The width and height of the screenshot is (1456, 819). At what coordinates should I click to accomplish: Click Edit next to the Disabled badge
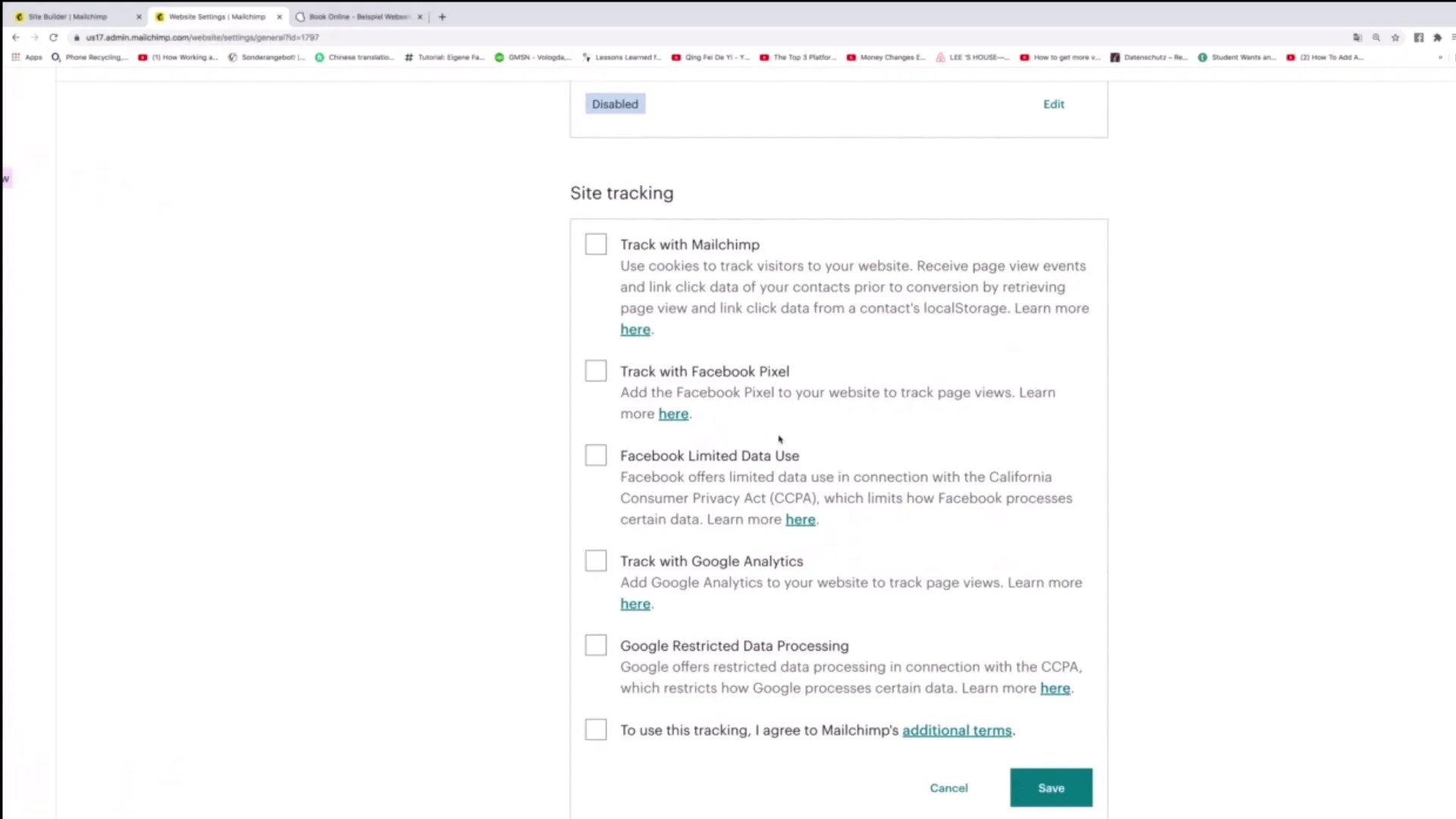click(x=1053, y=104)
